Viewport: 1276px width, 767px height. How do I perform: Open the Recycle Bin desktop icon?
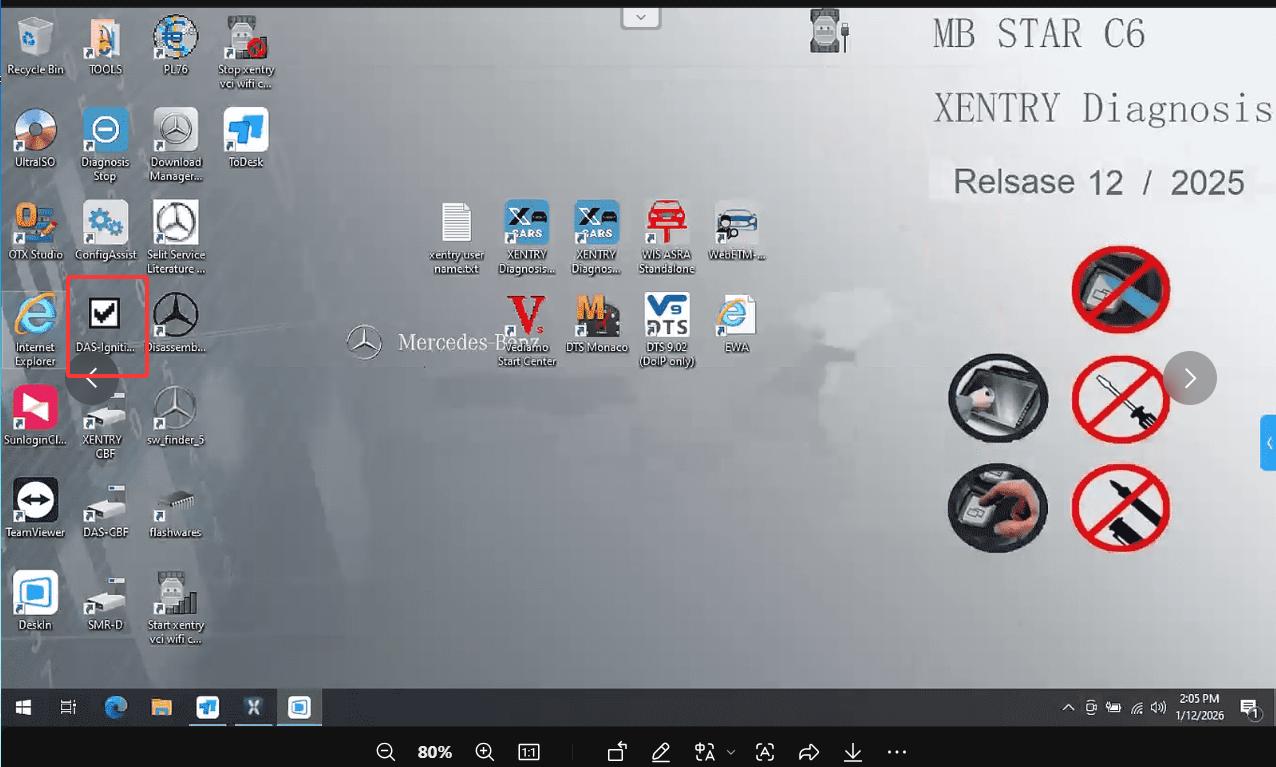(x=35, y=46)
